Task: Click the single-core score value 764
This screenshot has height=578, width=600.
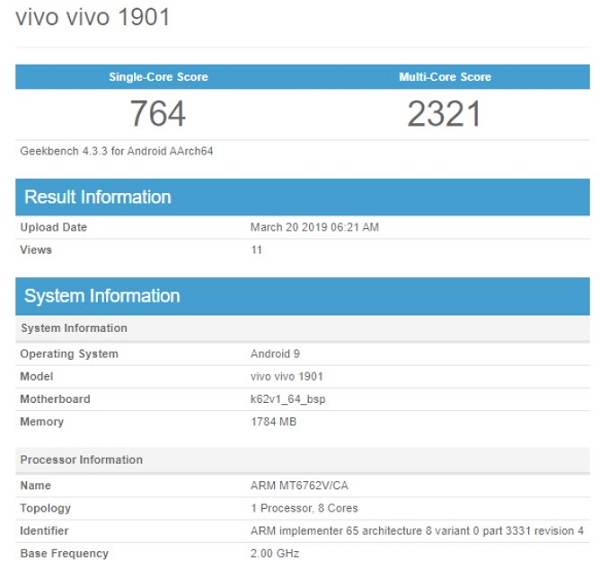Action: click(x=158, y=114)
